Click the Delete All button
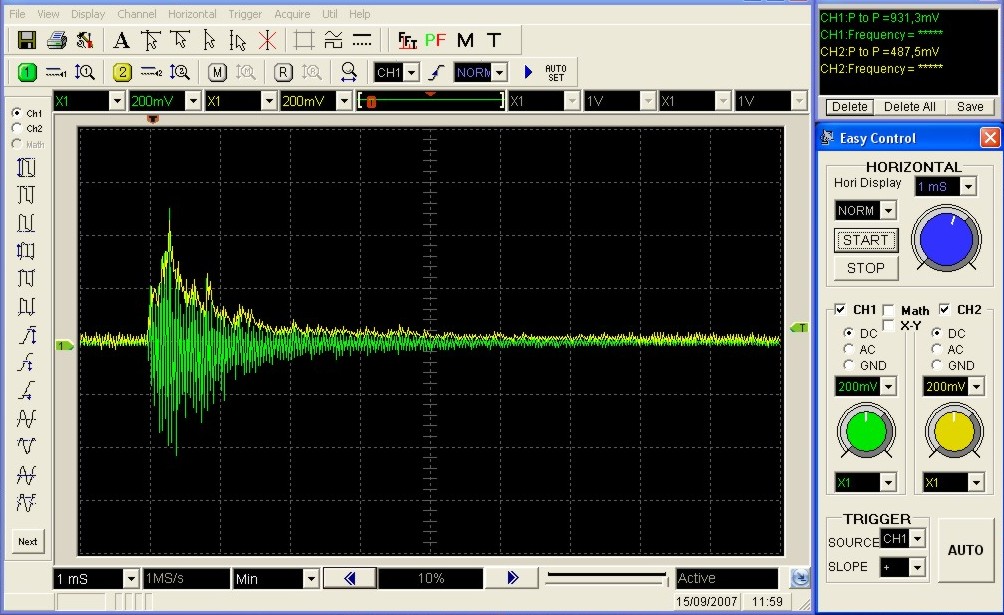 click(909, 107)
